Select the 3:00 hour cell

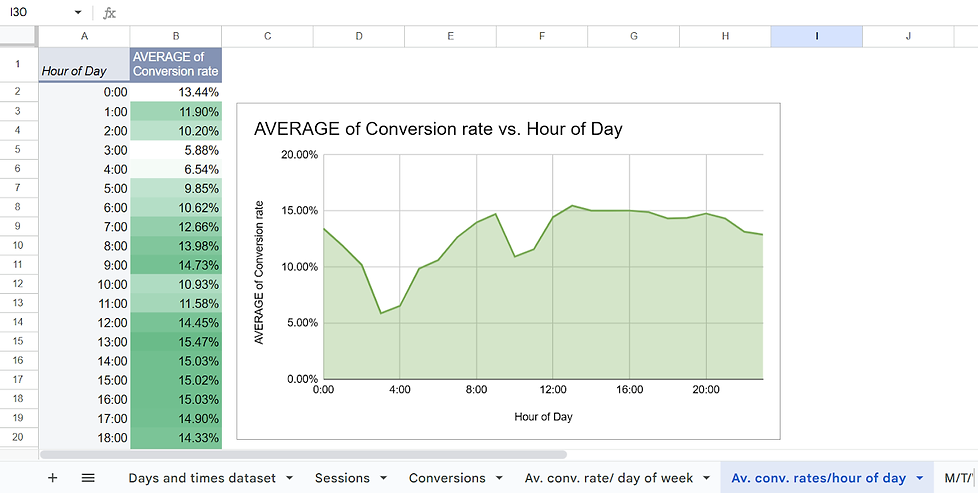point(84,150)
